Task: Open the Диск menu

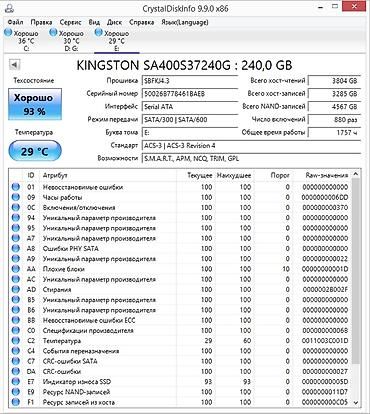Action: pos(114,22)
